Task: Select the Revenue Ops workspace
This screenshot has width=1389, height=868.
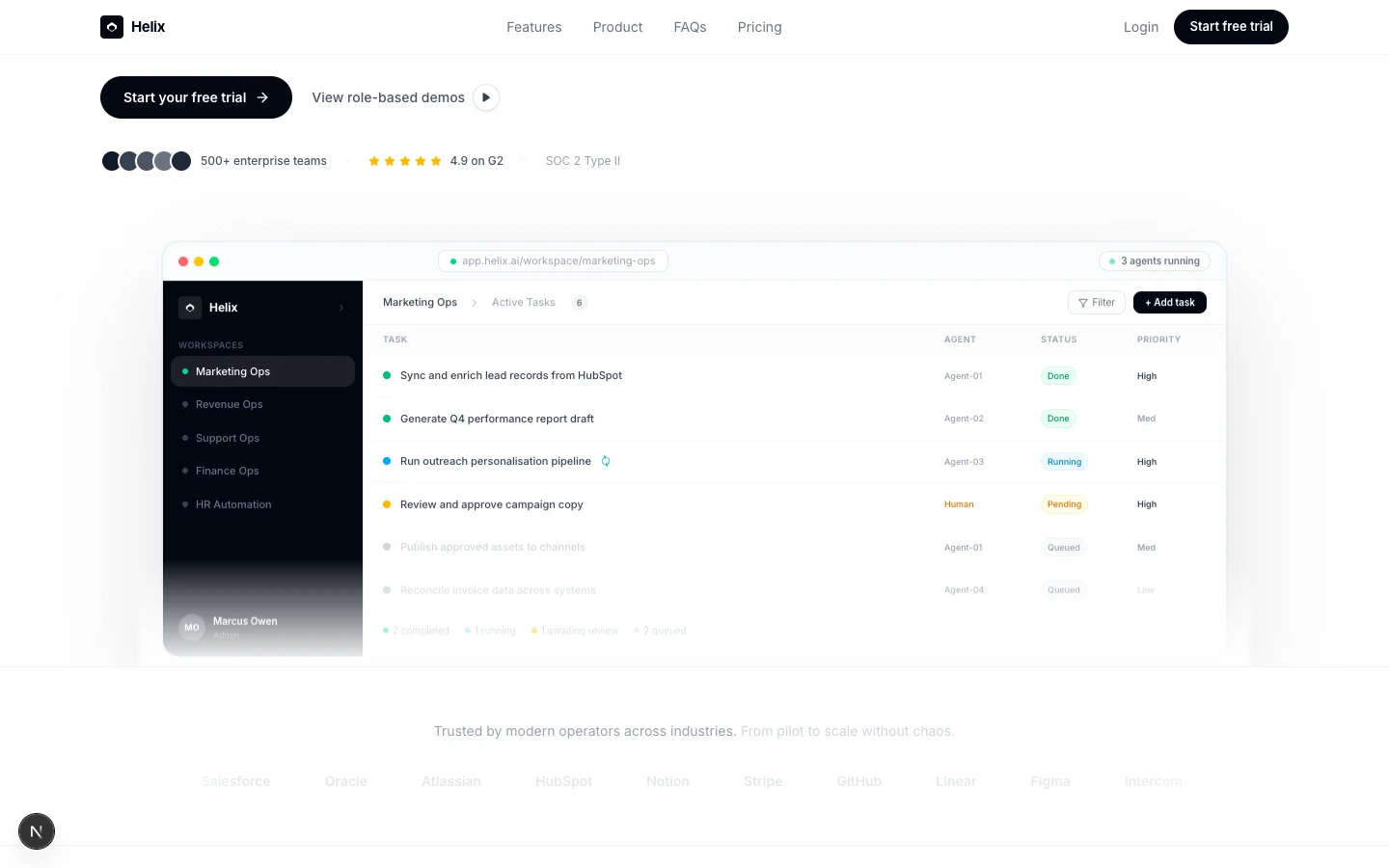Action: (262, 404)
